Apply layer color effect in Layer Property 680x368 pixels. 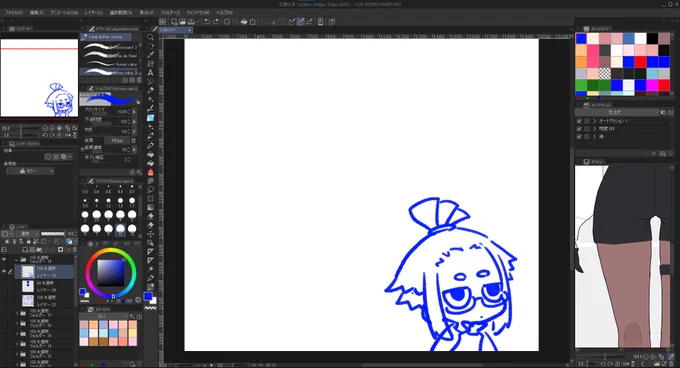(x=64, y=156)
